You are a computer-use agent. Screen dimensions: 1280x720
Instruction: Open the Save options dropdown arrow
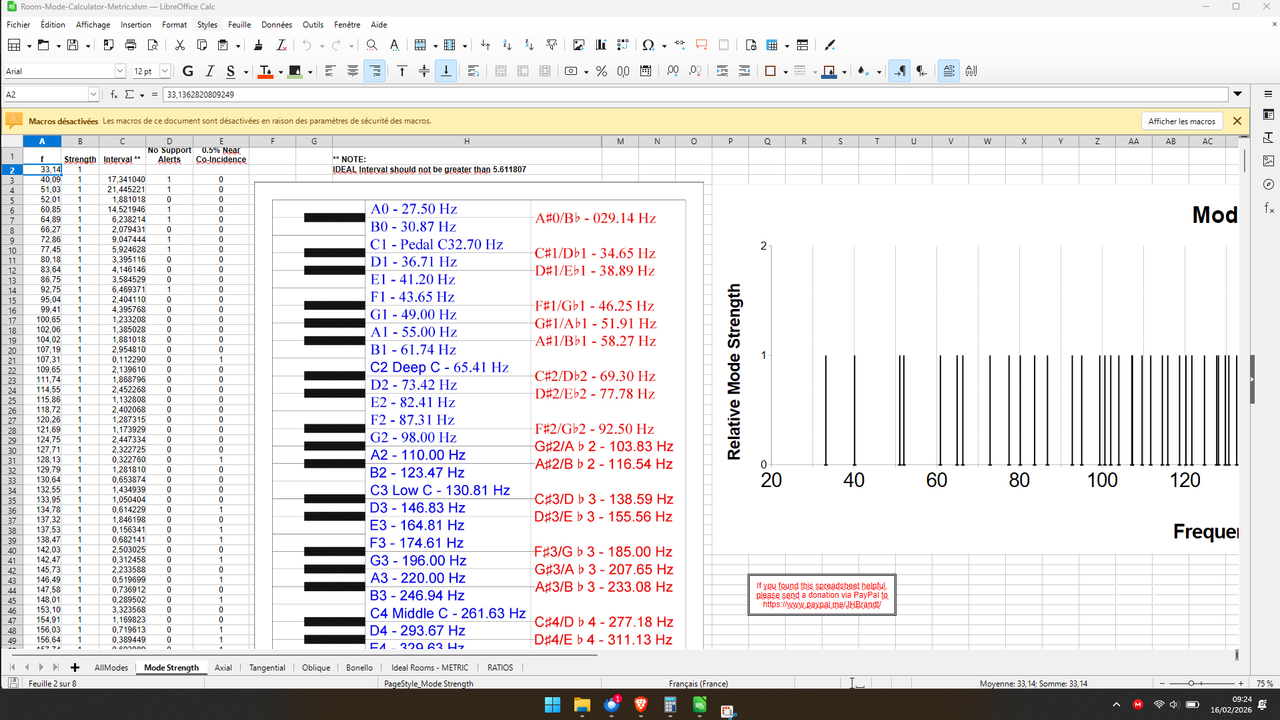[88, 45]
